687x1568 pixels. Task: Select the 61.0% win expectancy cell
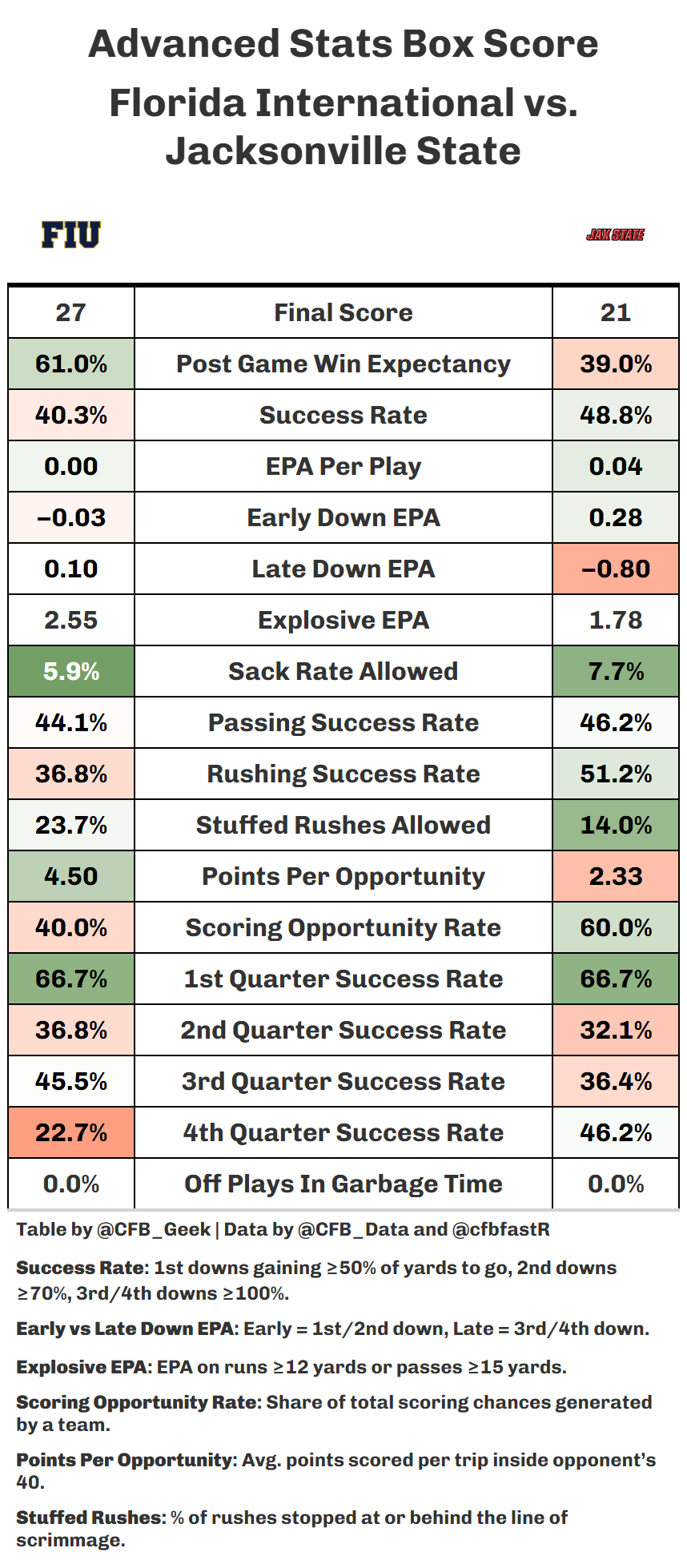(71, 364)
